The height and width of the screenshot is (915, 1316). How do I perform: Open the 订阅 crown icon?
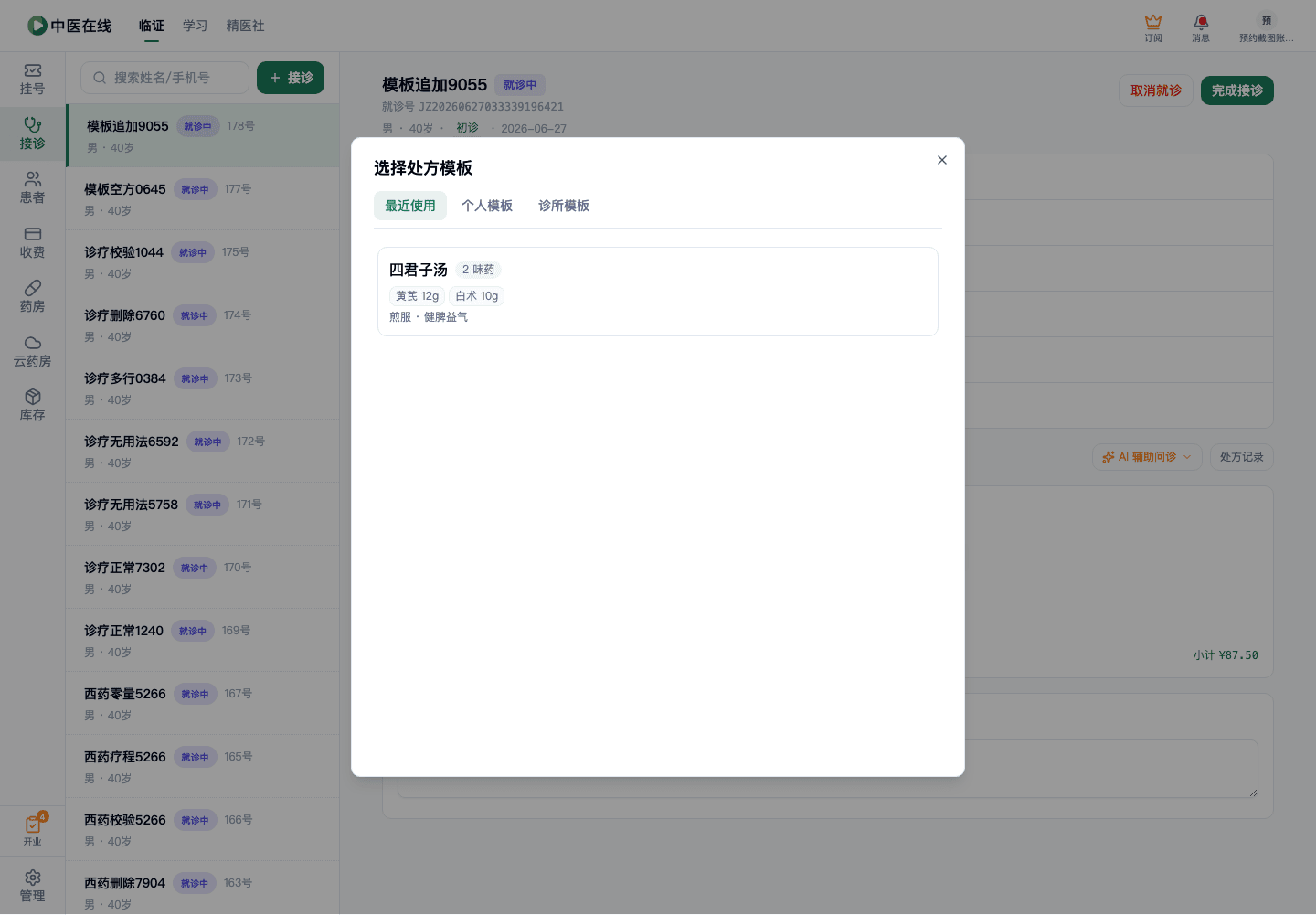tap(1153, 27)
